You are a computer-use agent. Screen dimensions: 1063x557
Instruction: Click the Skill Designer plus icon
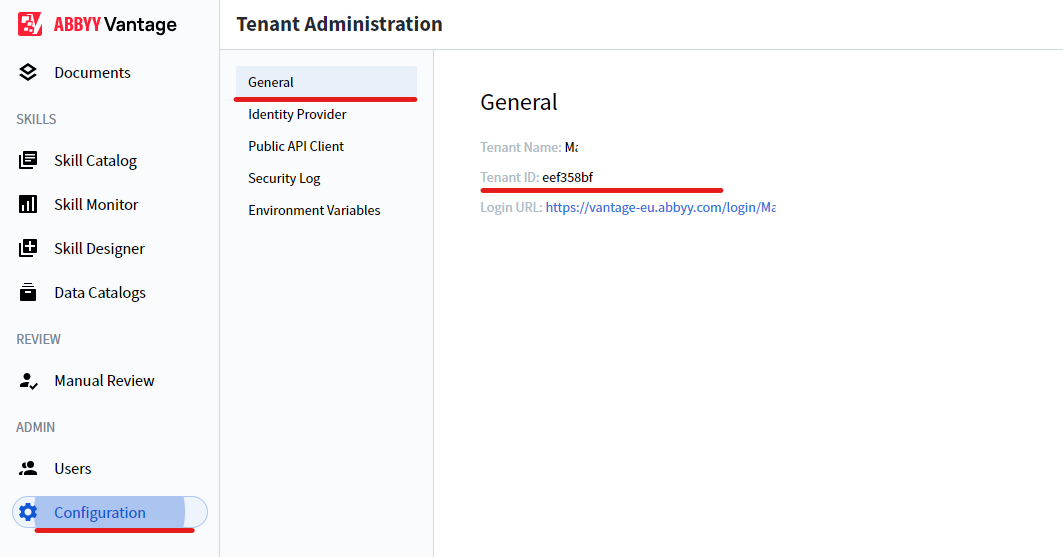28,248
